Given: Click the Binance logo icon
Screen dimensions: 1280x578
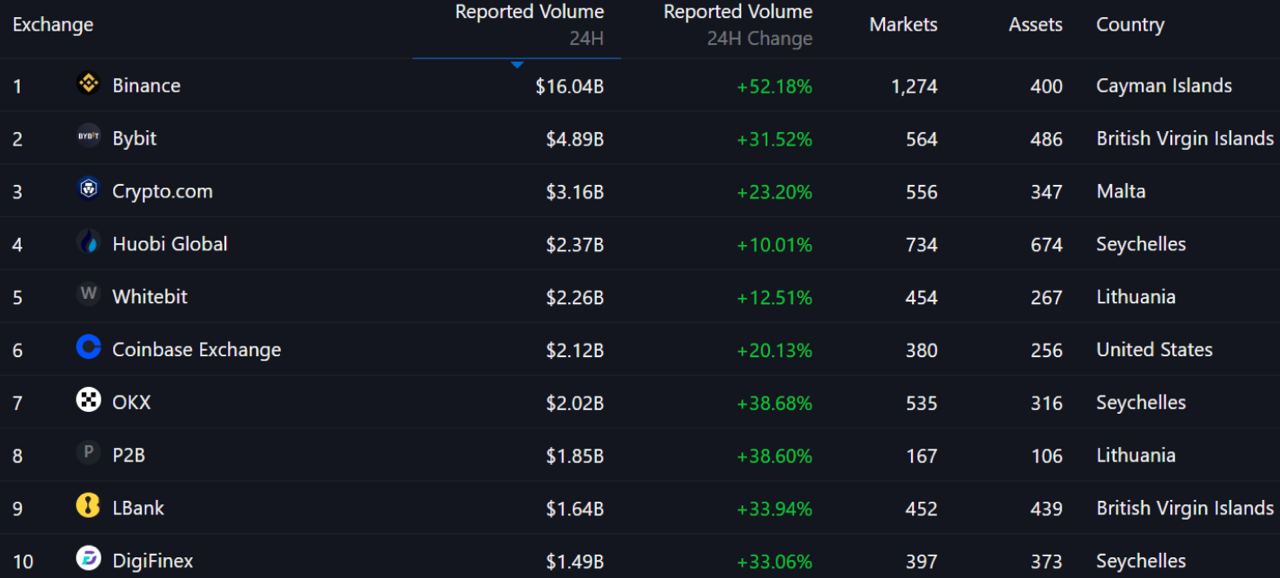Looking at the screenshot, I should click(x=88, y=84).
